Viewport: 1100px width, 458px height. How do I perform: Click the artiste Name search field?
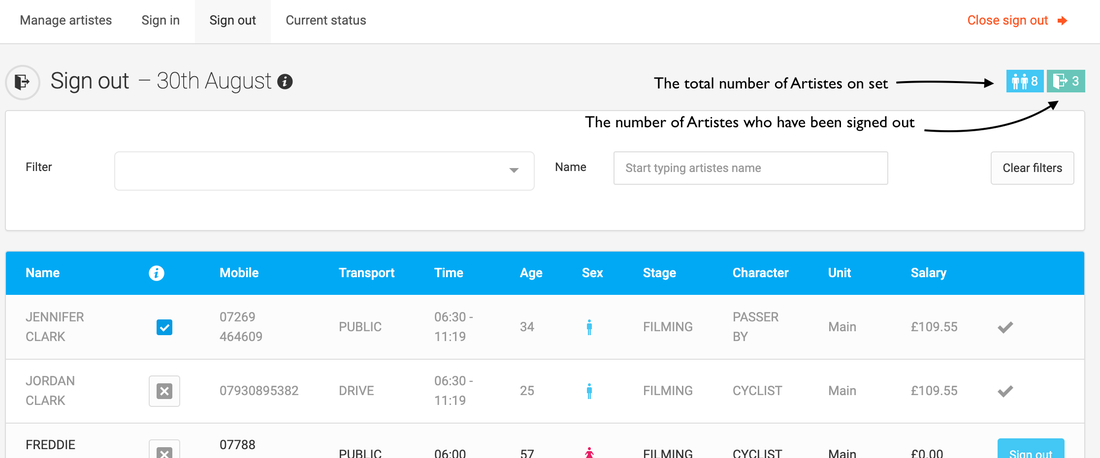pyautogui.click(x=750, y=168)
